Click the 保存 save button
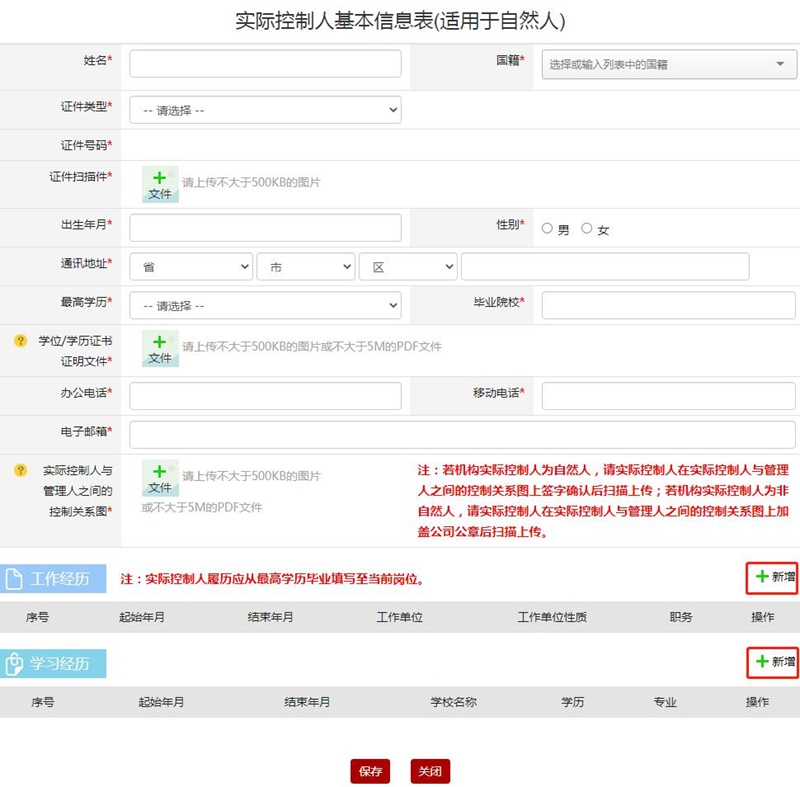800x787 pixels. point(370,771)
